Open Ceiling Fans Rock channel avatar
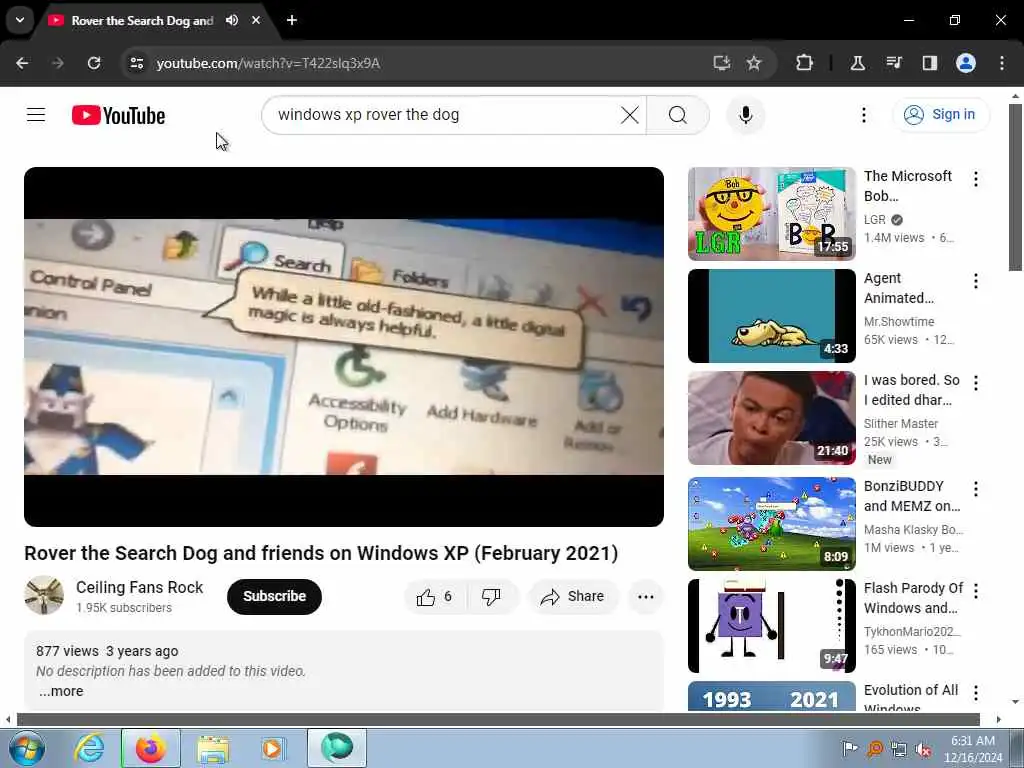The height and width of the screenshot is (768, 1024). (x=44, y=595)
